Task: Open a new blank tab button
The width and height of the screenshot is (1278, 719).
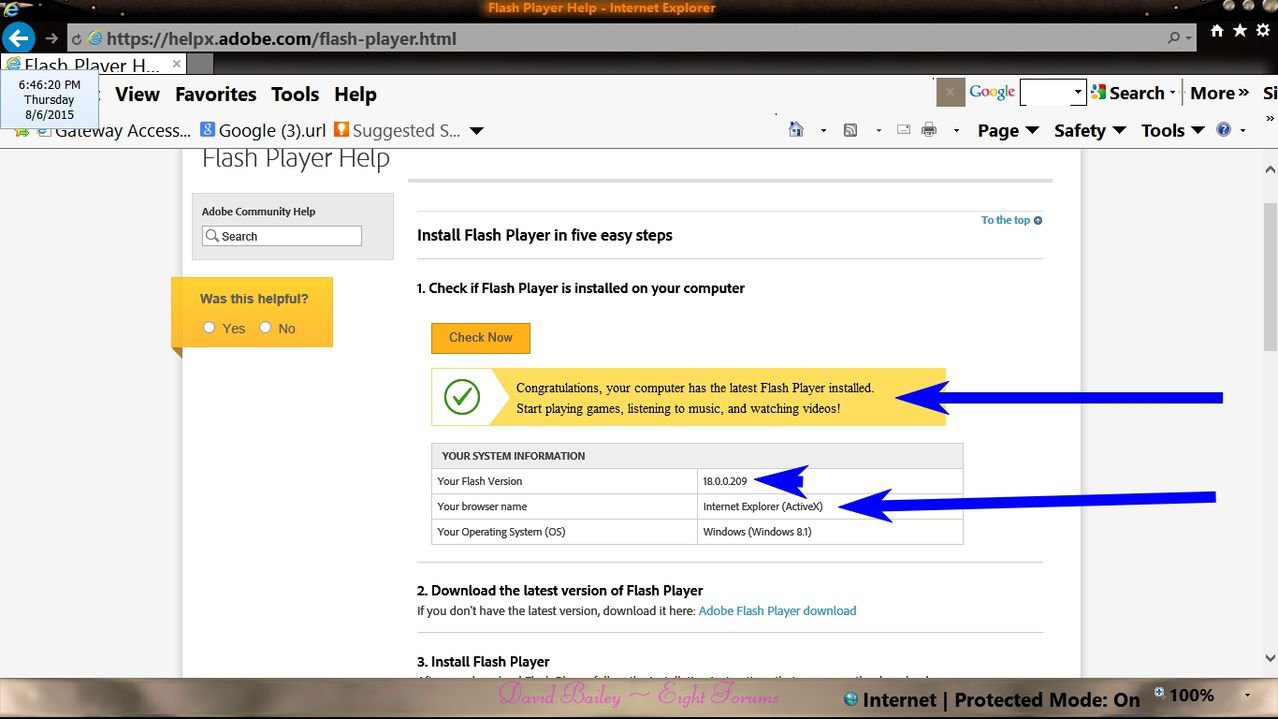Action: click(x=201, y=63)
